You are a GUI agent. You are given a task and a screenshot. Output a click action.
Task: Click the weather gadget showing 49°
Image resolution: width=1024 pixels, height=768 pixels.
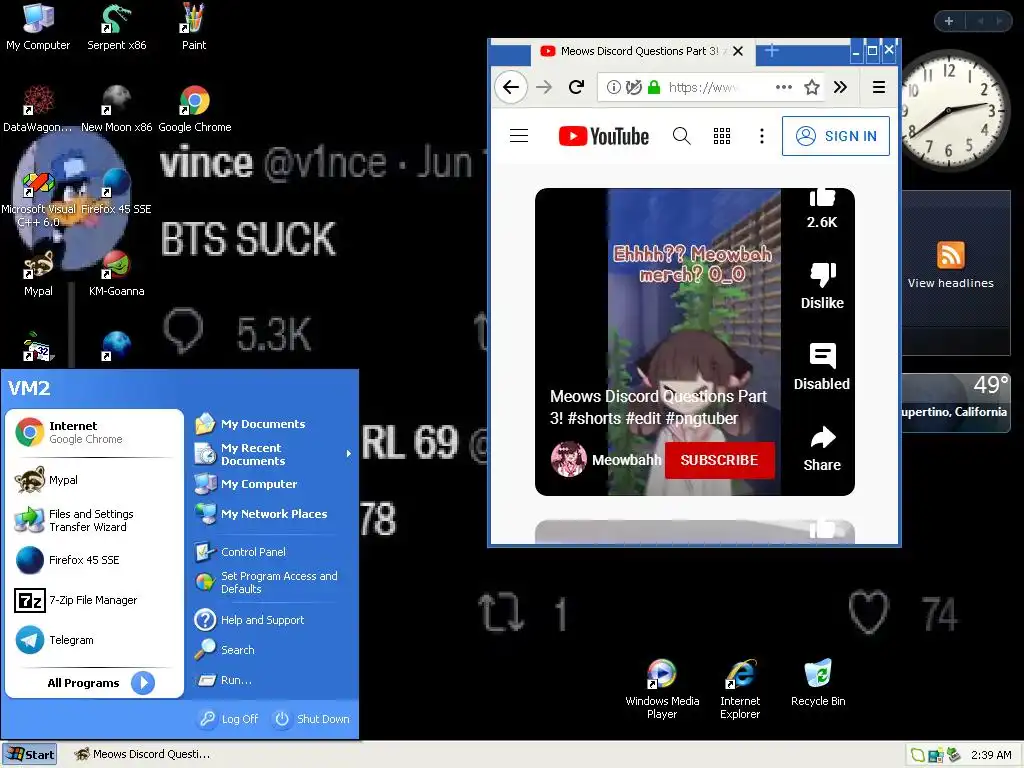956,402
